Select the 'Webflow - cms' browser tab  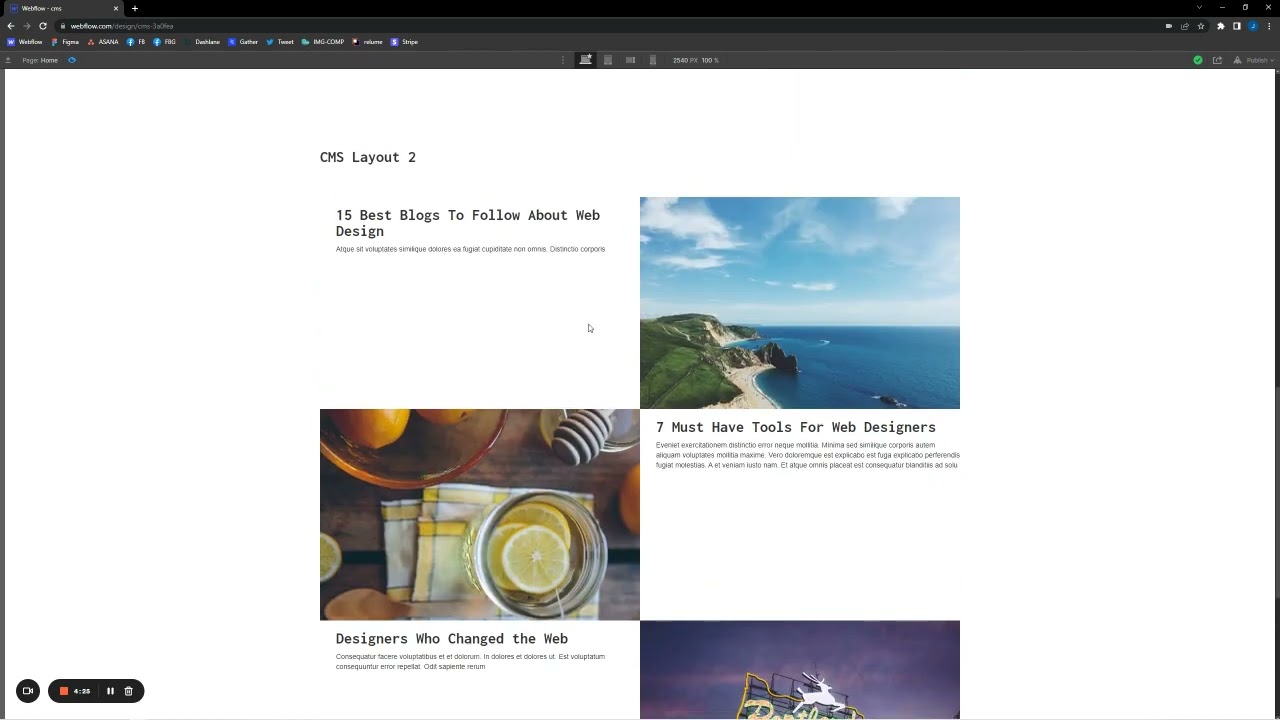pos(65,8)
